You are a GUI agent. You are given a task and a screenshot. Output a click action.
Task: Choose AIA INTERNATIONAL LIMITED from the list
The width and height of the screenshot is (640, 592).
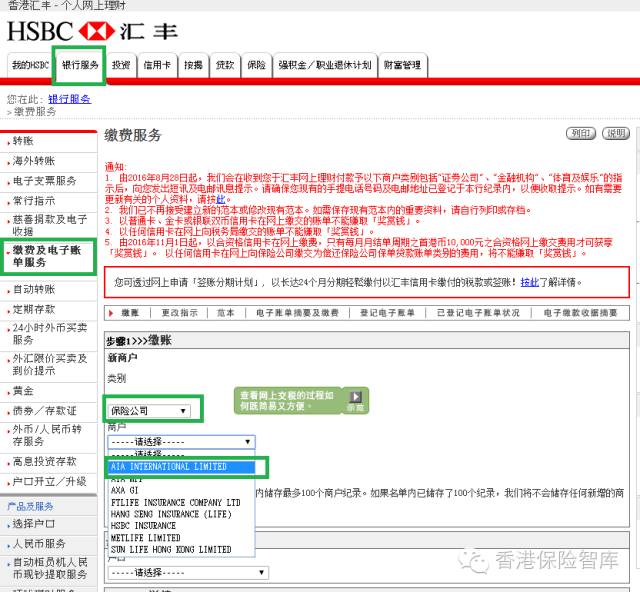click(181, 467)
